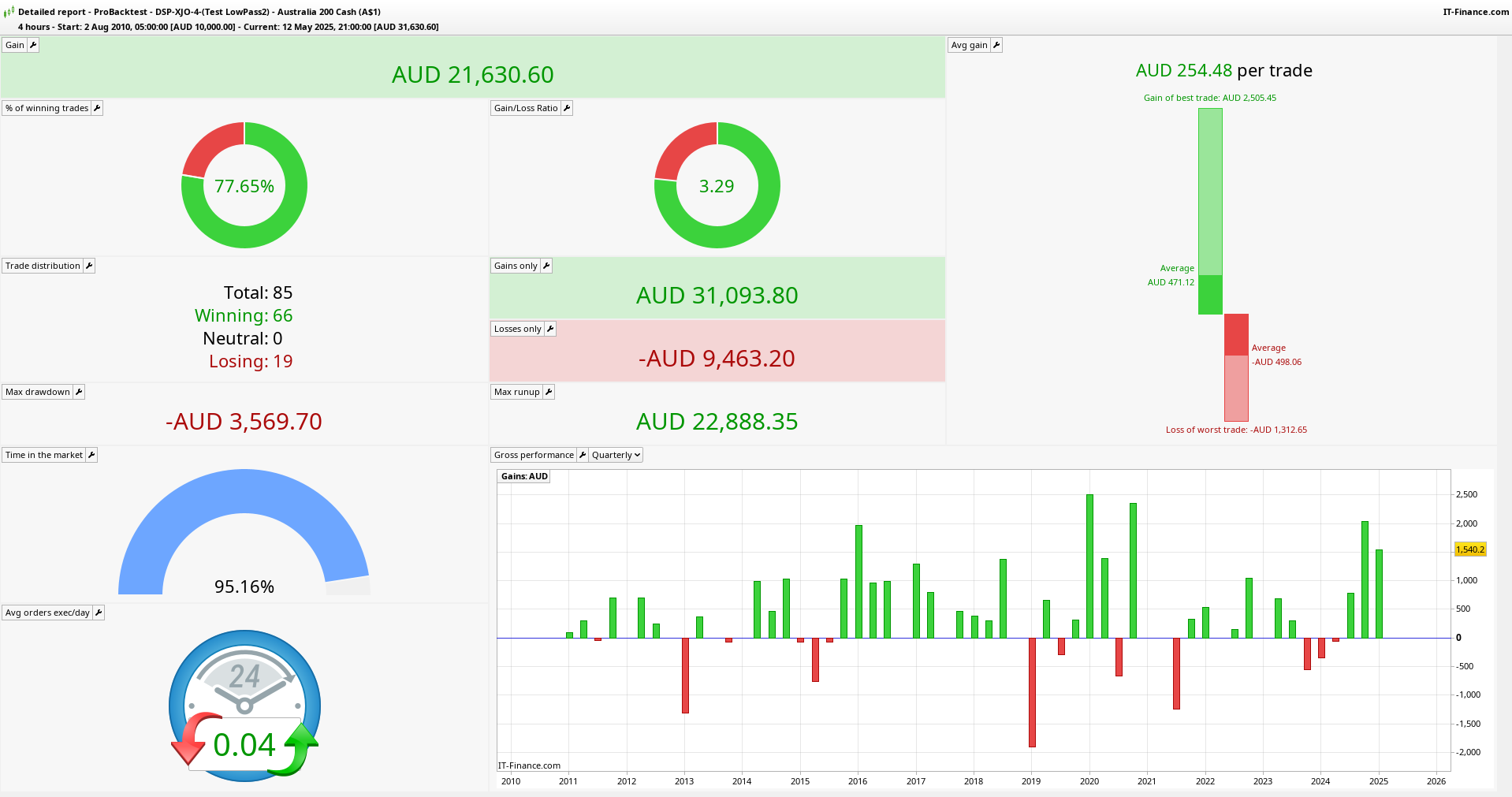This screenshot has width=1512, height=797.
Task: Click Avg orders exec/day wrench icon
Action: (x=99, y=613)
